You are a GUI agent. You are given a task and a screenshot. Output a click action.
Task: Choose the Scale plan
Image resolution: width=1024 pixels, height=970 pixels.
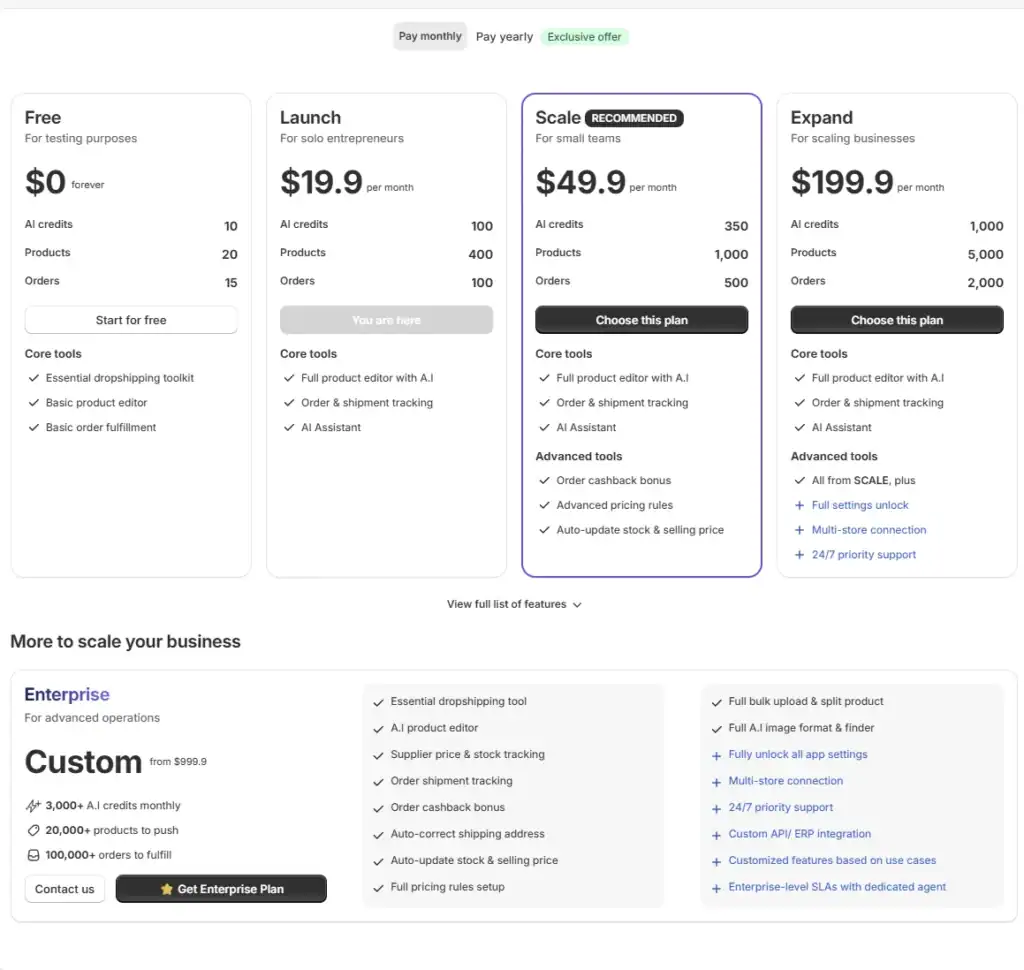[x=641, y=320]
